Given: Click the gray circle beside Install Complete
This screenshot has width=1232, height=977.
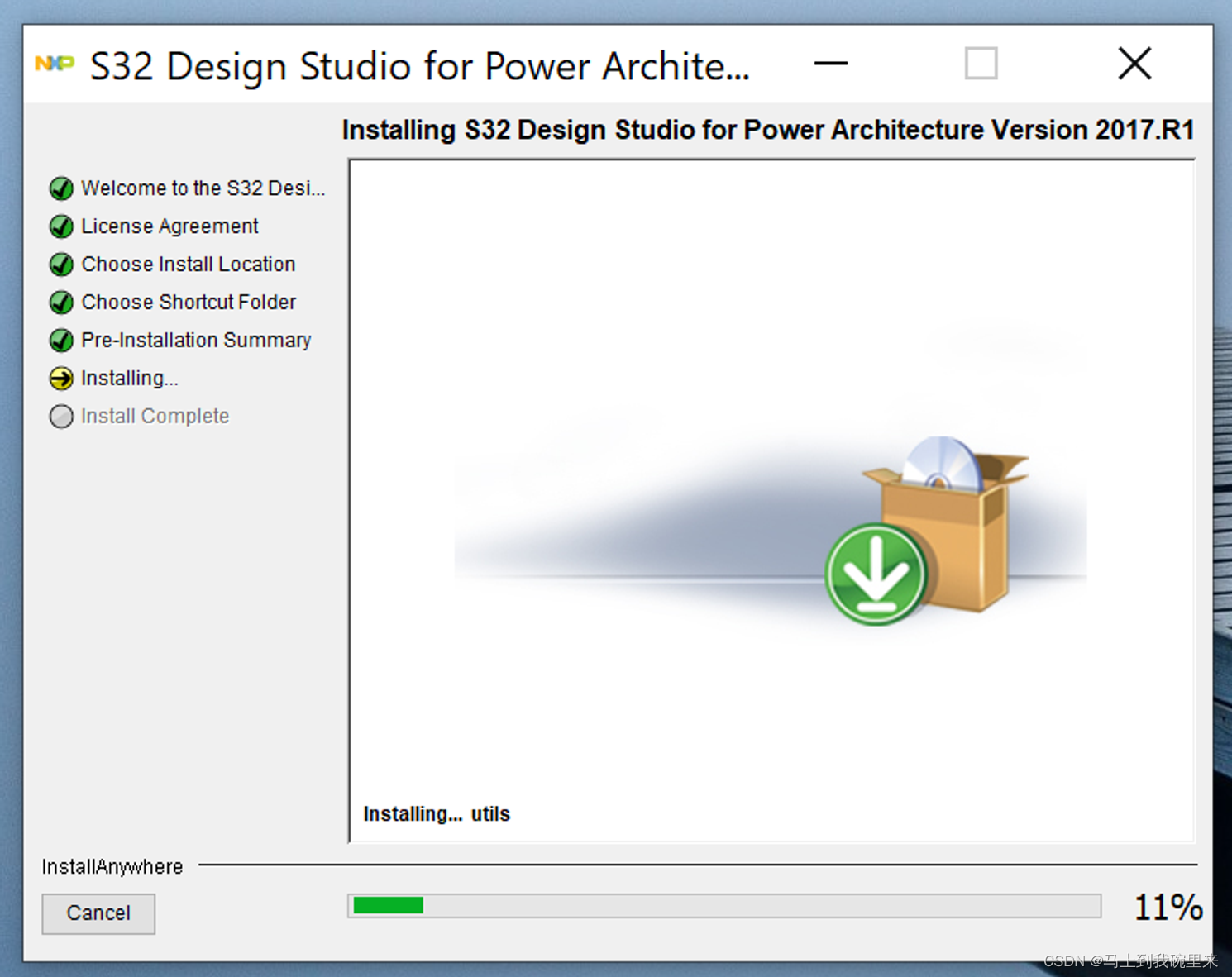Looking at the screenshot, I should click(x=61, y=417).
